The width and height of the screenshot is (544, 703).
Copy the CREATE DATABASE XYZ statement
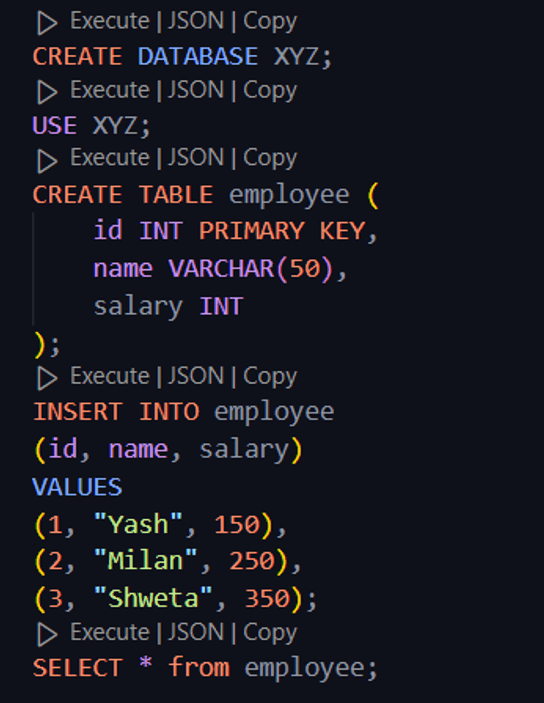pyautogui.click(x=270, y=22)
